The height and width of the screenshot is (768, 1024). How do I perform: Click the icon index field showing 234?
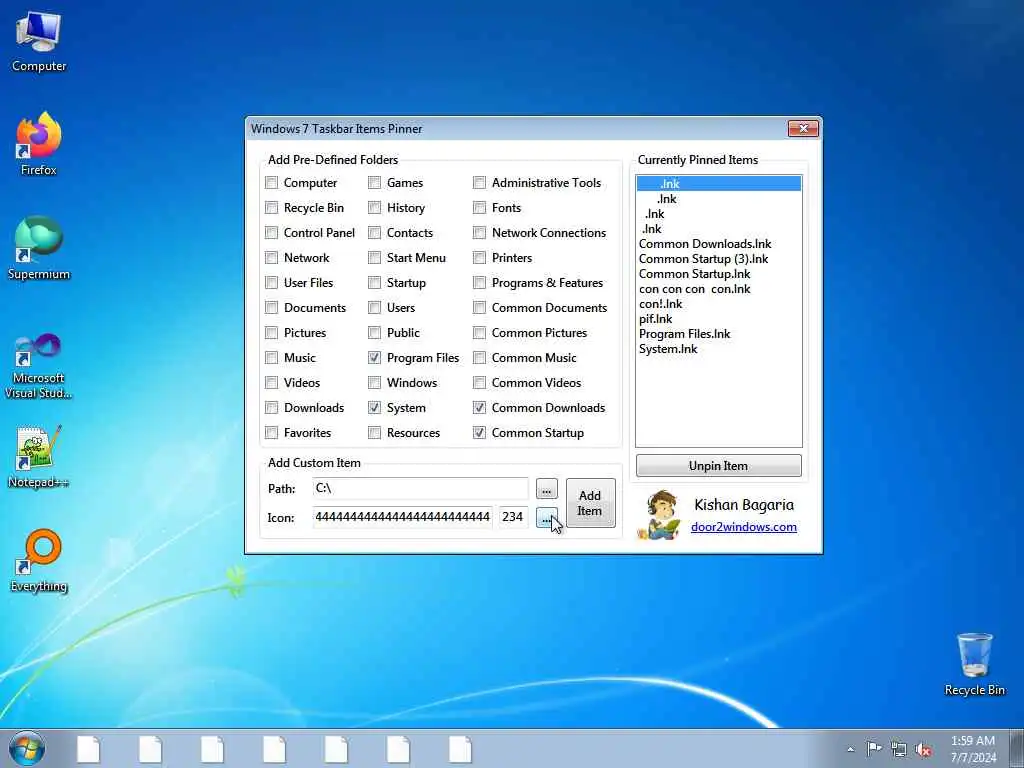[x=513, y=517]
